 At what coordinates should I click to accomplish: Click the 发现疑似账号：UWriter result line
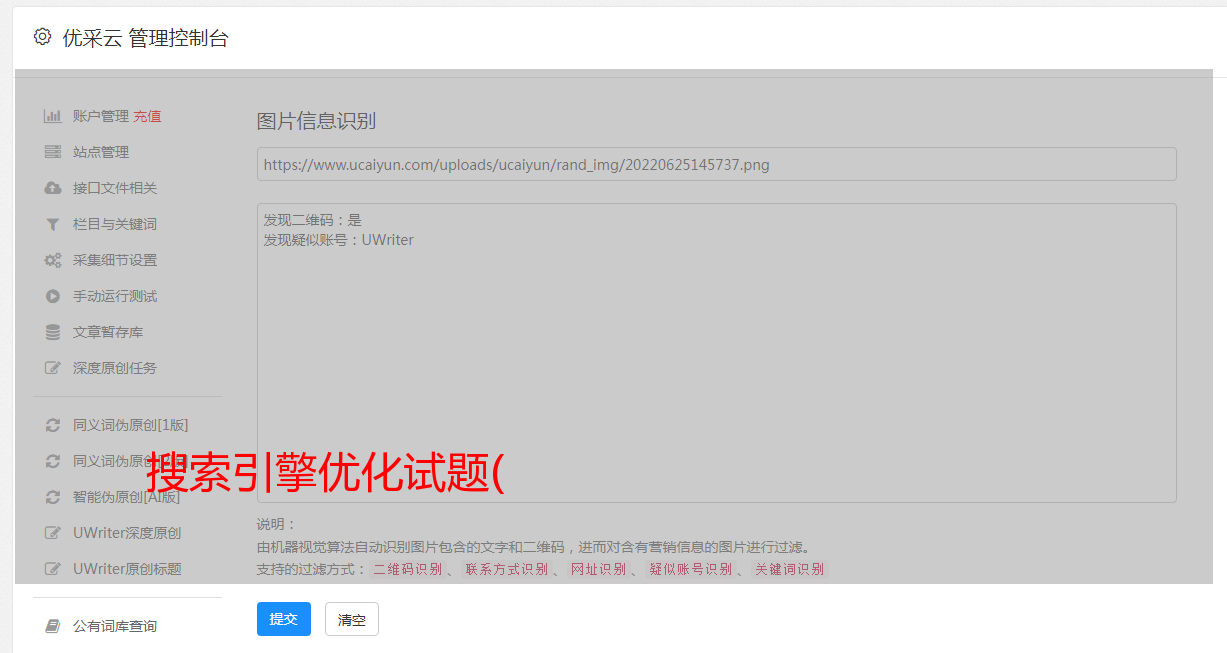[x=338, y=240]
